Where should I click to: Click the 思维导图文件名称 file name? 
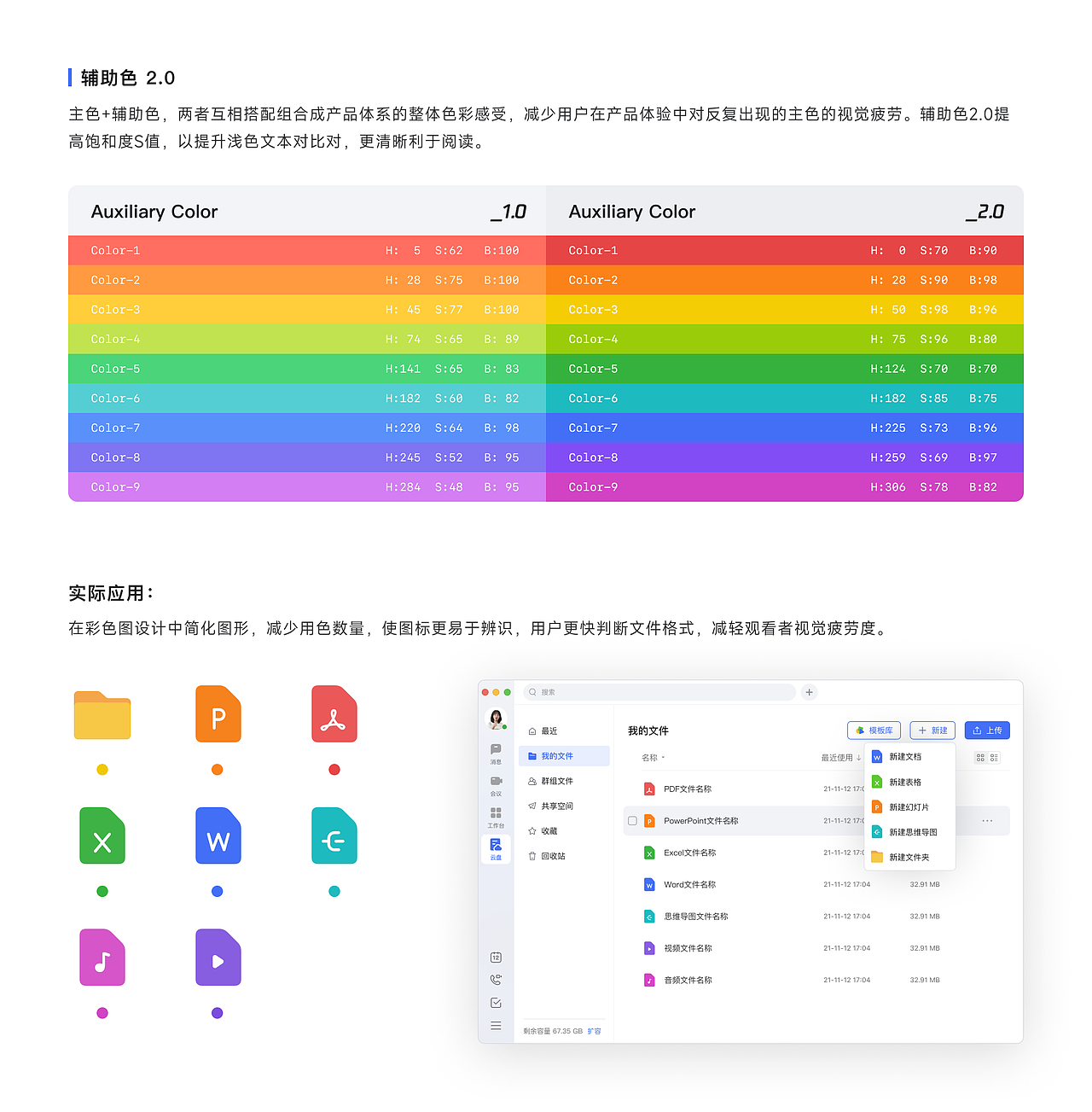tap(696, 917)
